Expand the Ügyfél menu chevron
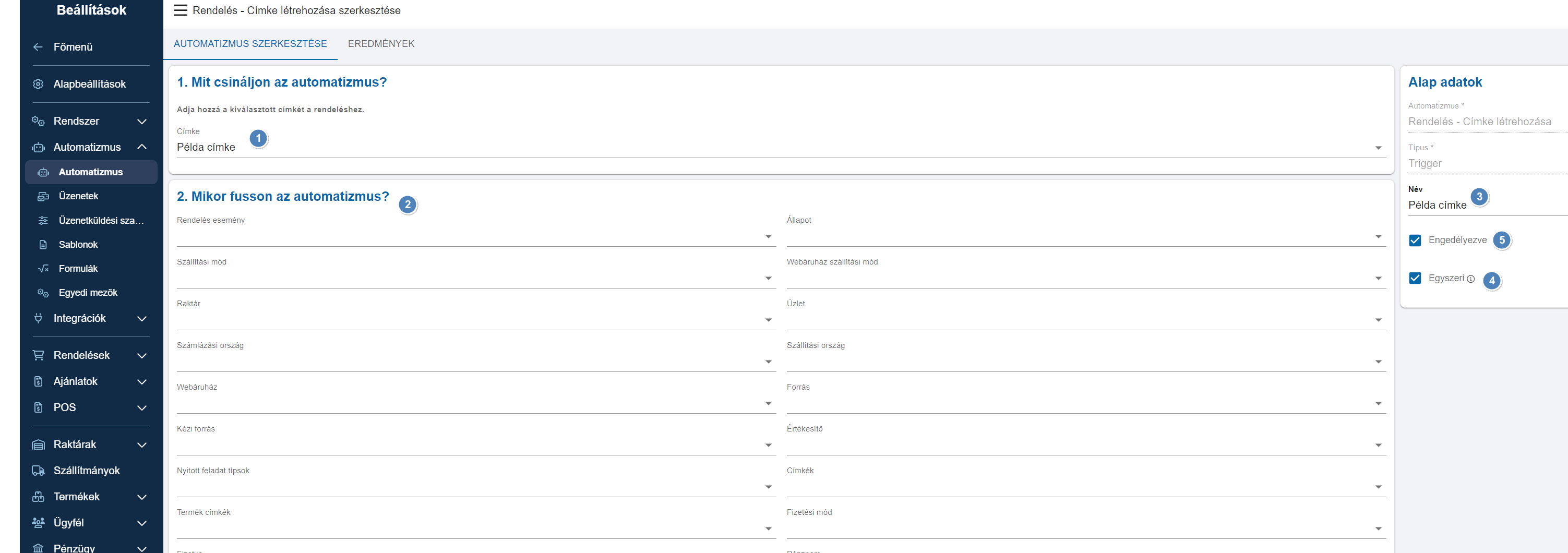The image size is (1568, 553). coord(142,523)
